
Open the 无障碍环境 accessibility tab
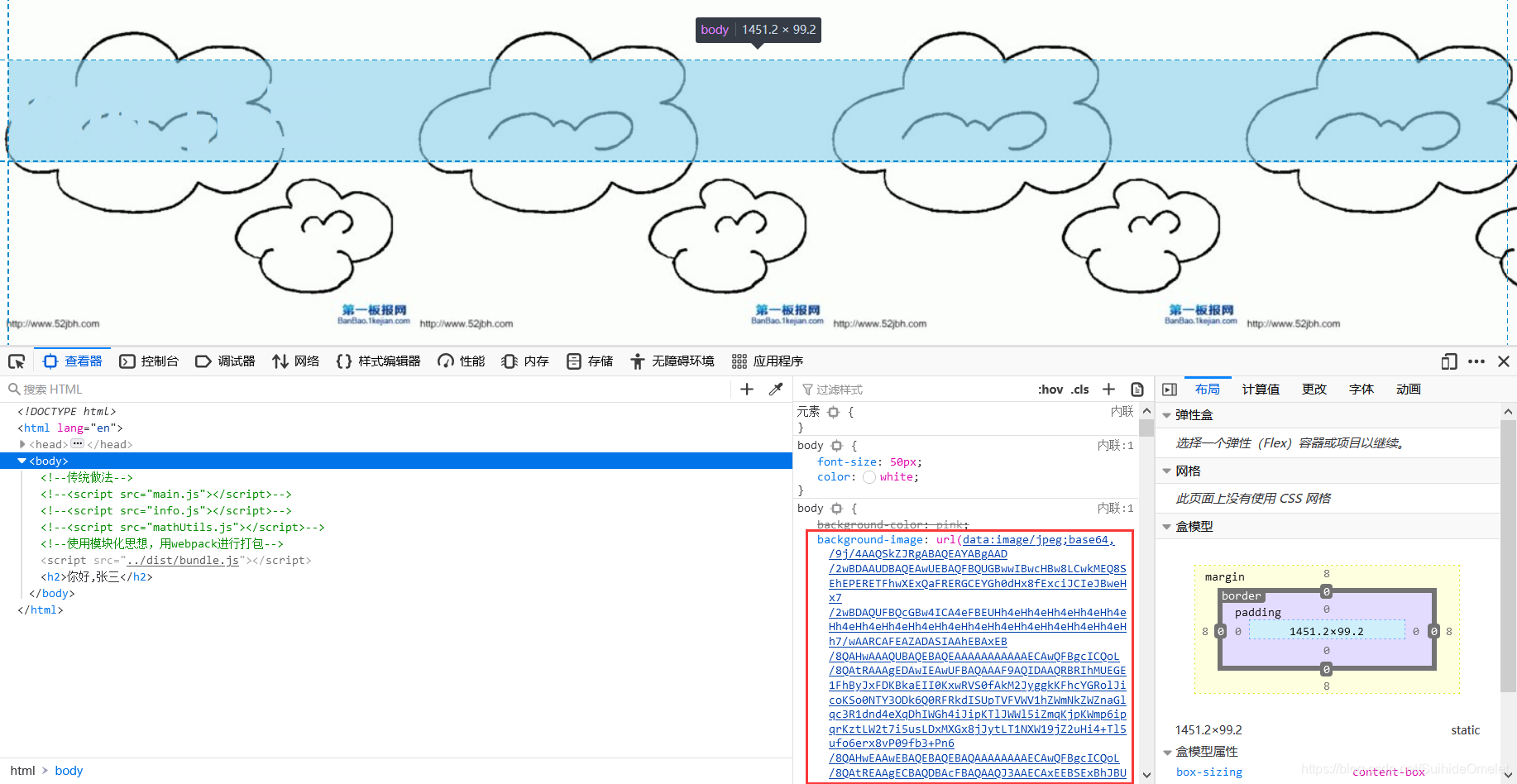tap(672, 361)
